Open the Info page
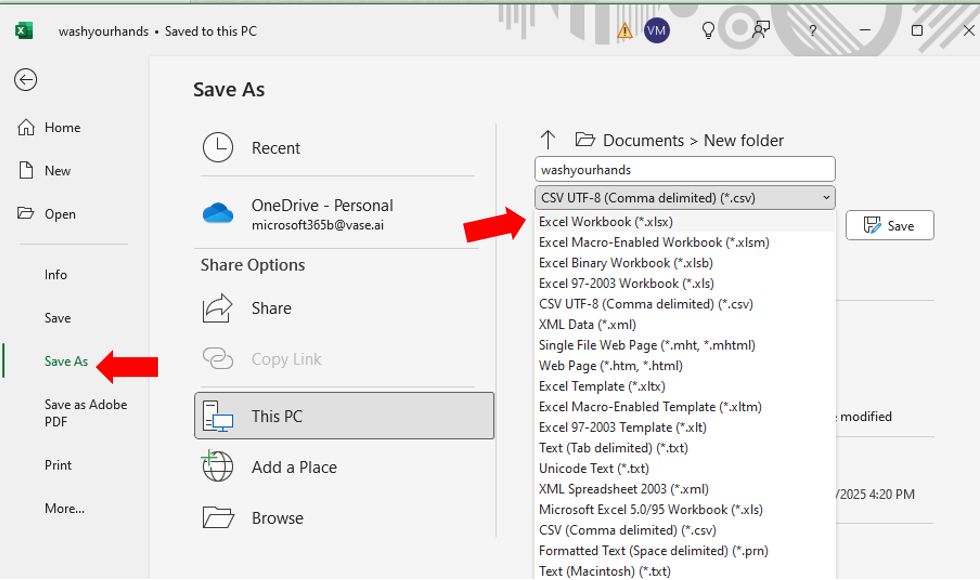The width and height of the screenshot is (980, 580). [x=56, y=274]
